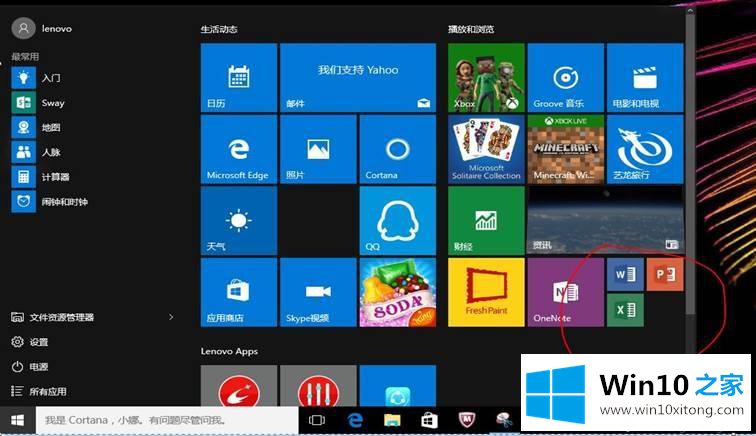
Task: Click the scrollbar up arrow
Action: pyautogui.click(x=690, y=10)
